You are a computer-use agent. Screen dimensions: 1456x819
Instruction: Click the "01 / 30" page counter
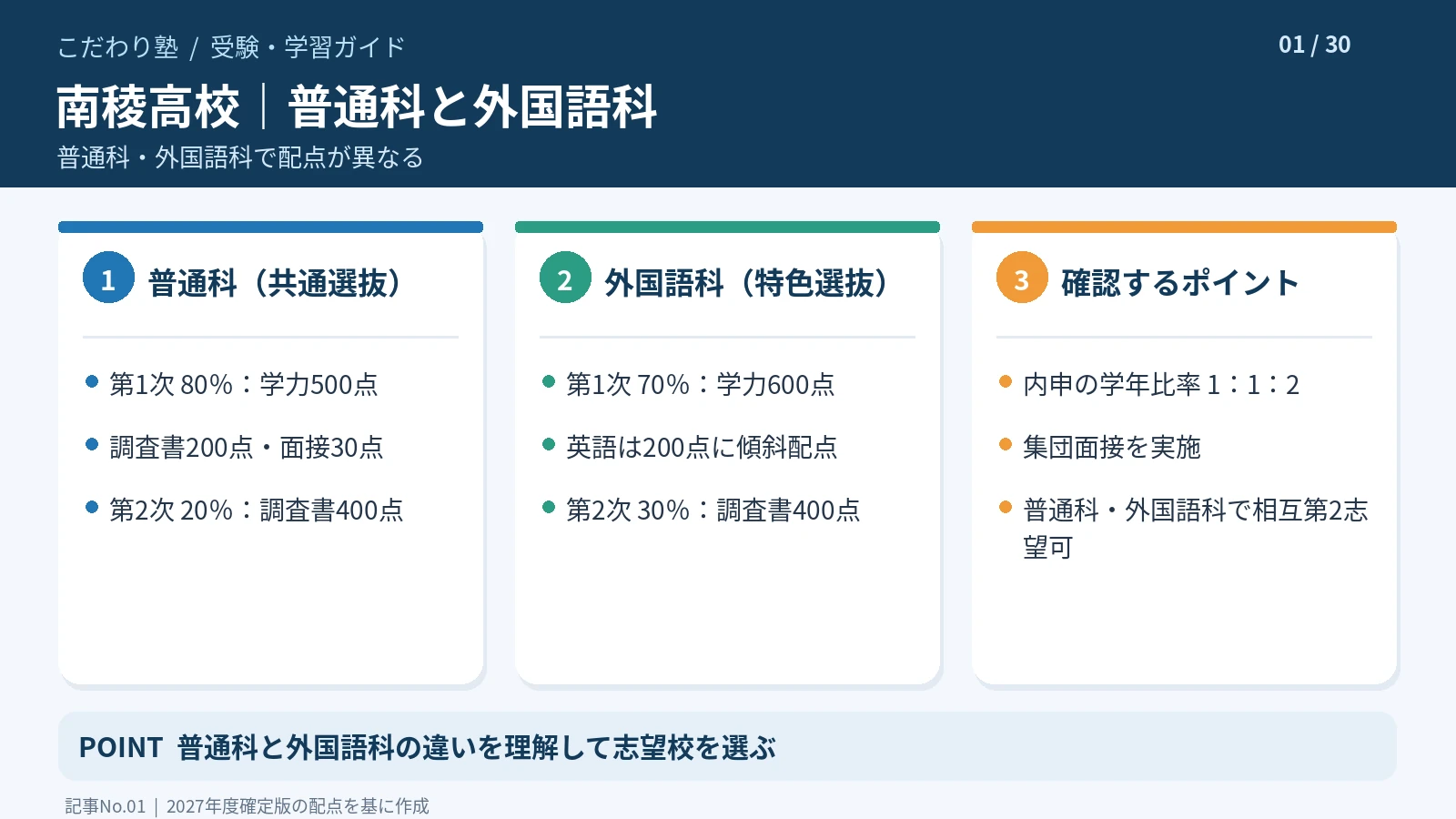point(1314,45)
